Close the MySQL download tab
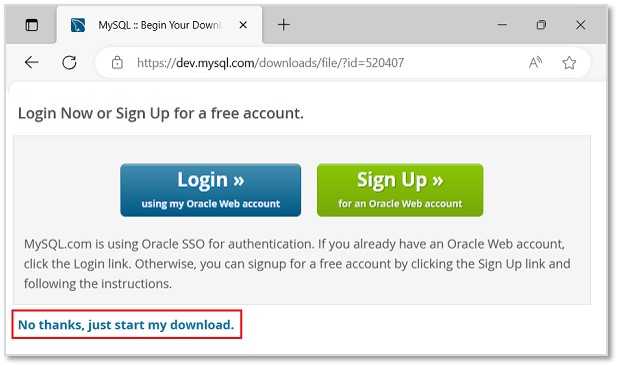This screenshot has height=367, width=619. [243, 25]
